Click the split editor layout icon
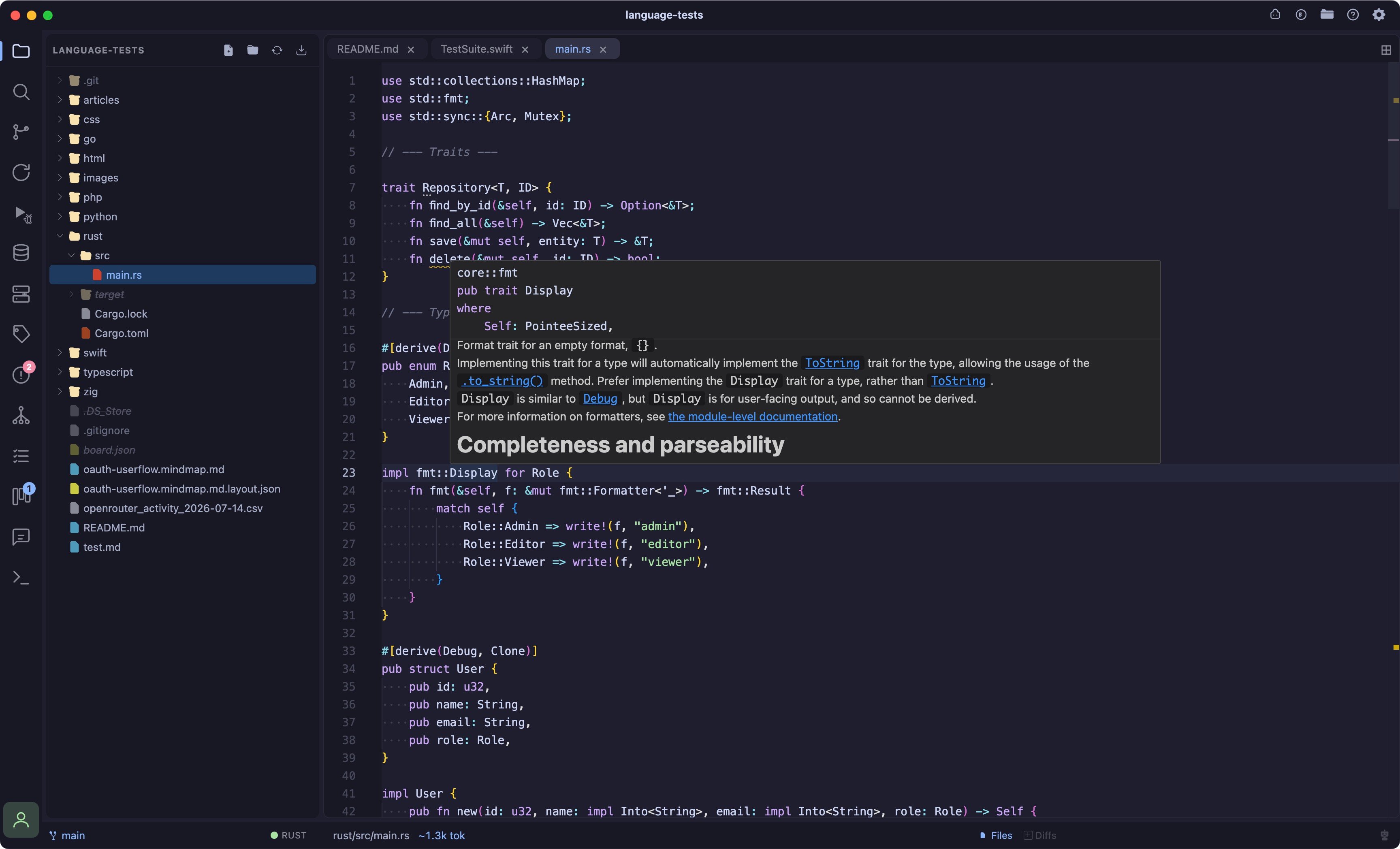The height and width of the screenshot is (849, 1400). [1386, 50]
